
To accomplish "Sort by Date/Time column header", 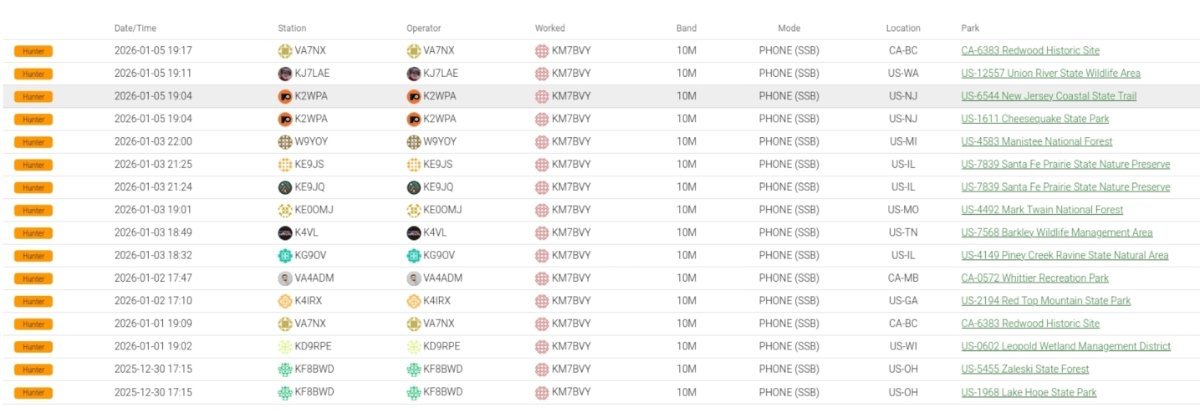I will point(134,28).
